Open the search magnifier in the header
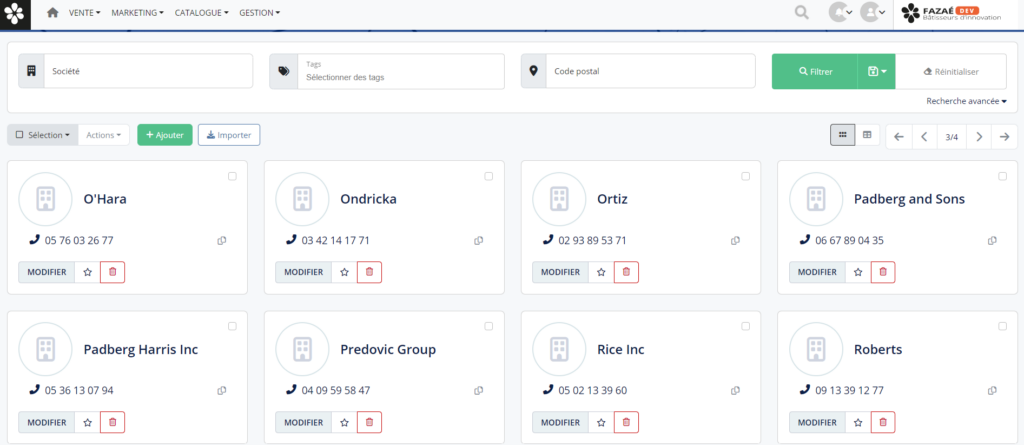The image size is (1024, 445). click(801, 12)
